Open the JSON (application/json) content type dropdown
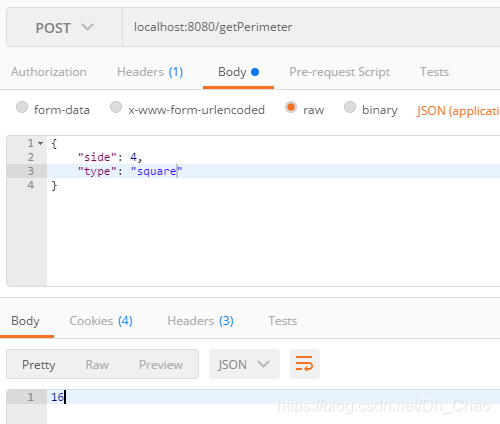 [x=458, y=111]
